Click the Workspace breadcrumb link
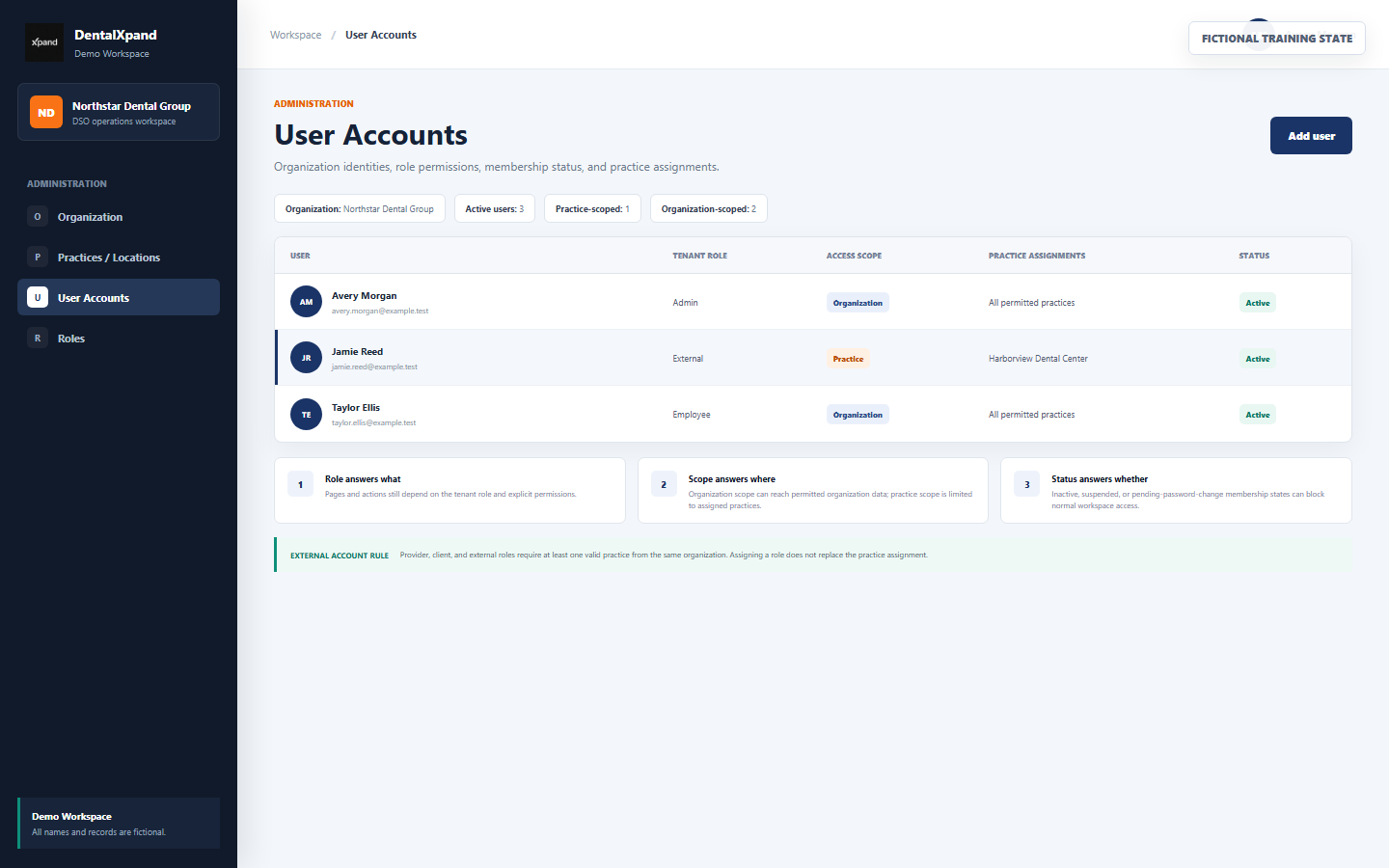The height and width of the screenshot is (868, 1389). click(295, 35)
